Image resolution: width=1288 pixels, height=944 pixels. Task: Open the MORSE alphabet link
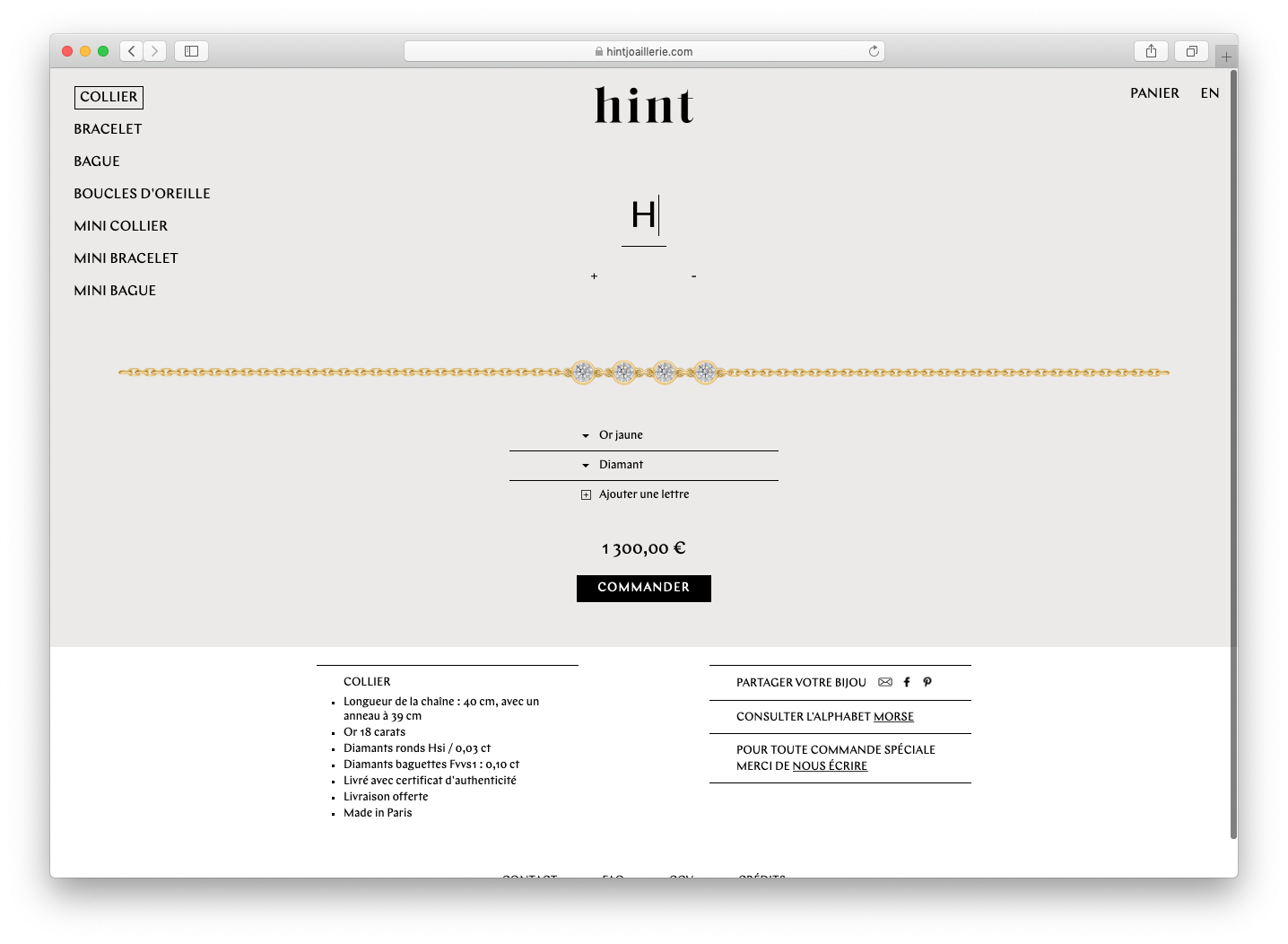click(x=893, y=717)
